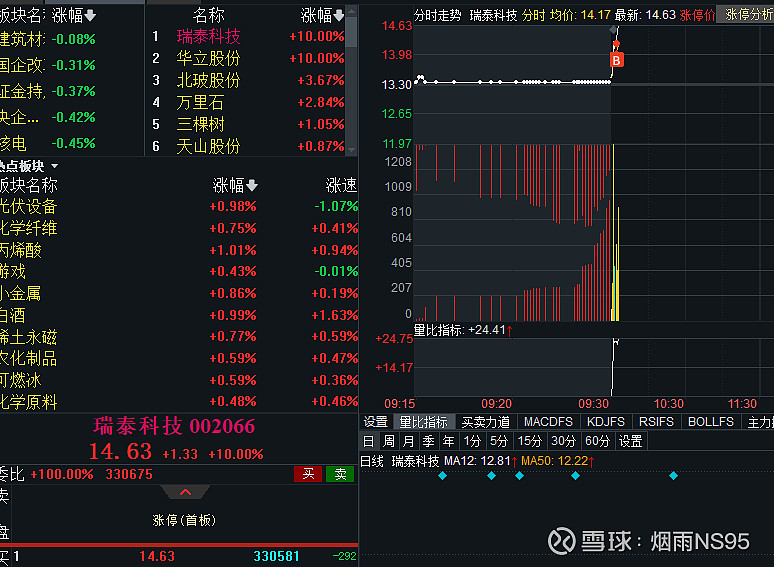Screen dimensions: 774x567
Task: Open the 涨停分析 button
Action: [745, 15]
